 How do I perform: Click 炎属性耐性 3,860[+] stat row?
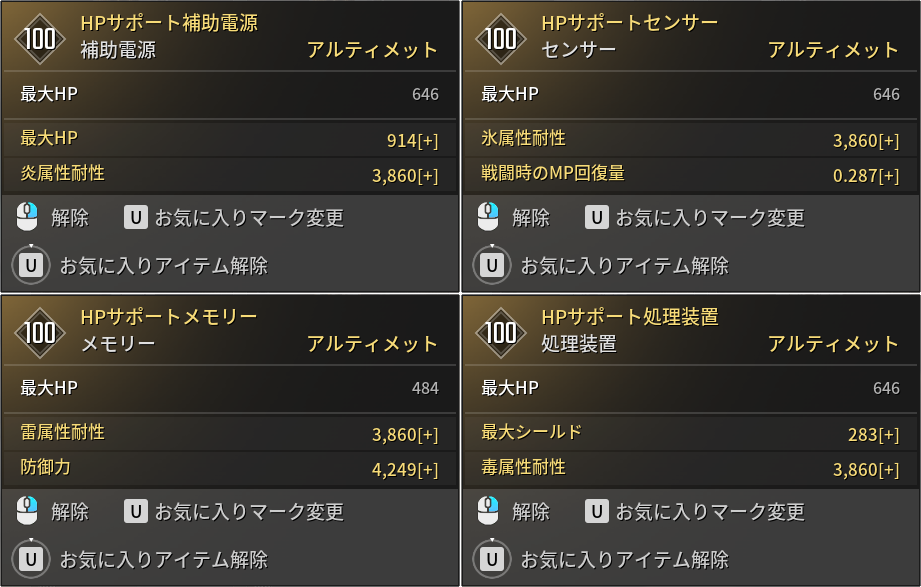pos(230,175)
